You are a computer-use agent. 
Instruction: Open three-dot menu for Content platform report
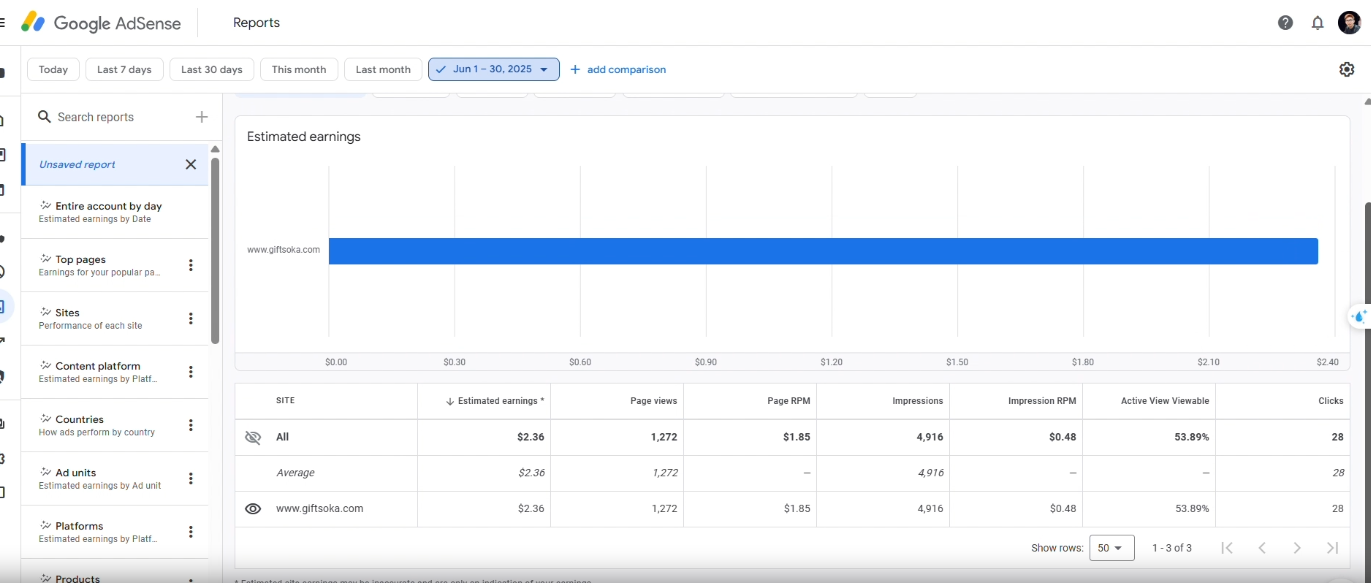click(191, 372)
